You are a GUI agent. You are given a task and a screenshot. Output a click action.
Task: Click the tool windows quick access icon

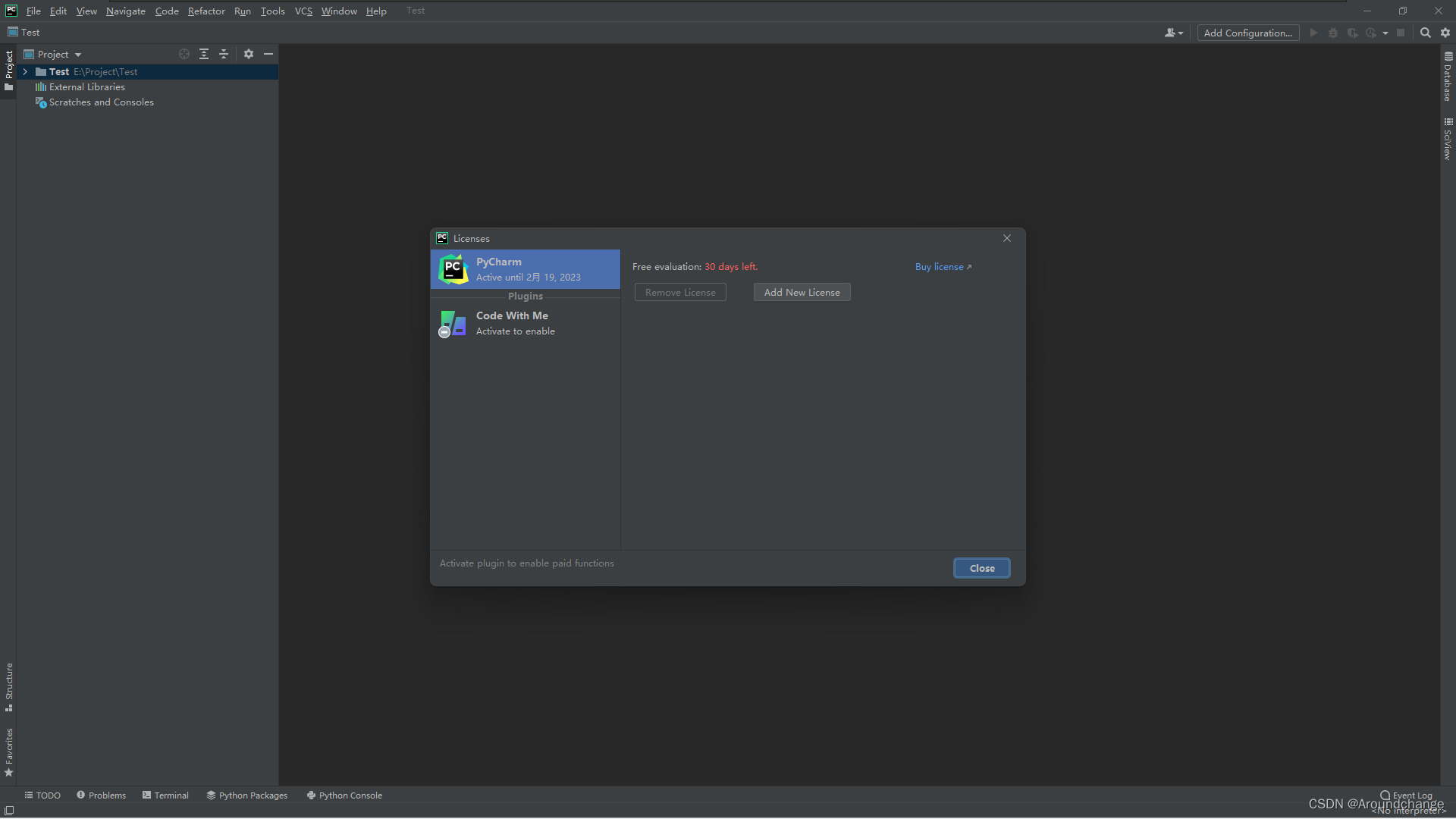(9, 811)
